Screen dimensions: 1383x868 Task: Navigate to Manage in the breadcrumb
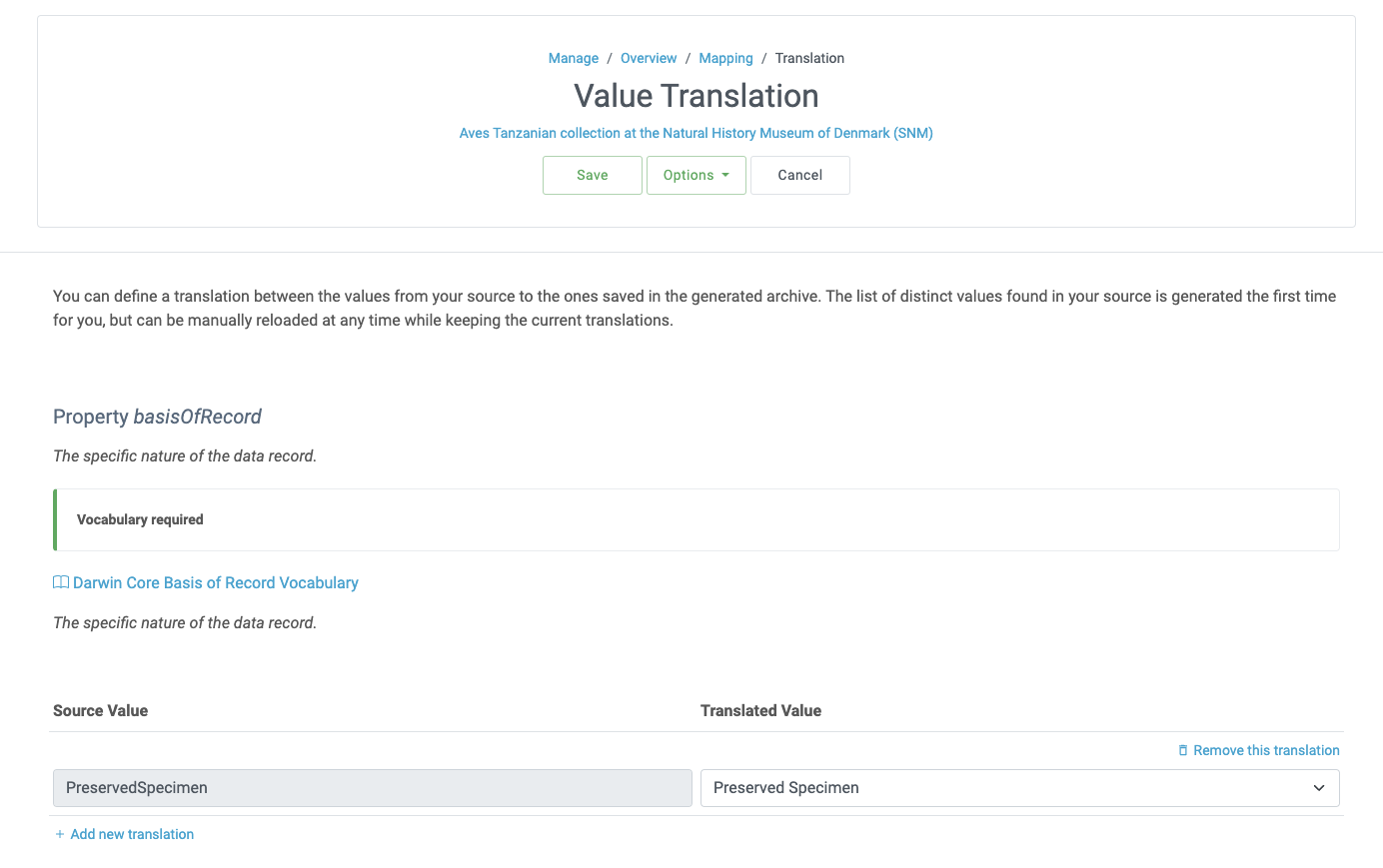click(573, 58)
